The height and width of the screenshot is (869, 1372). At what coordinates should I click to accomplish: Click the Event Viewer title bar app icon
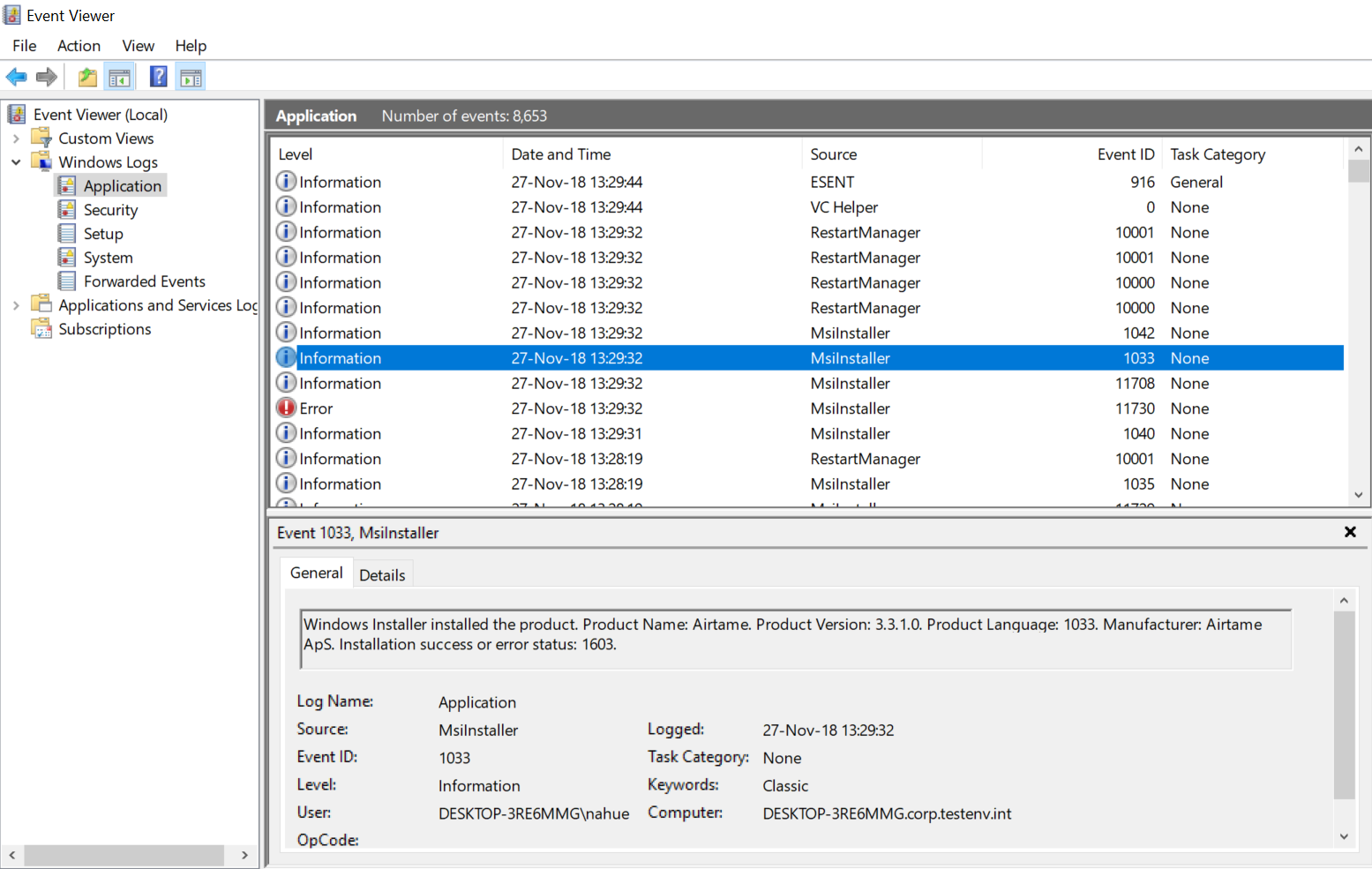click(x=11, y=15)
